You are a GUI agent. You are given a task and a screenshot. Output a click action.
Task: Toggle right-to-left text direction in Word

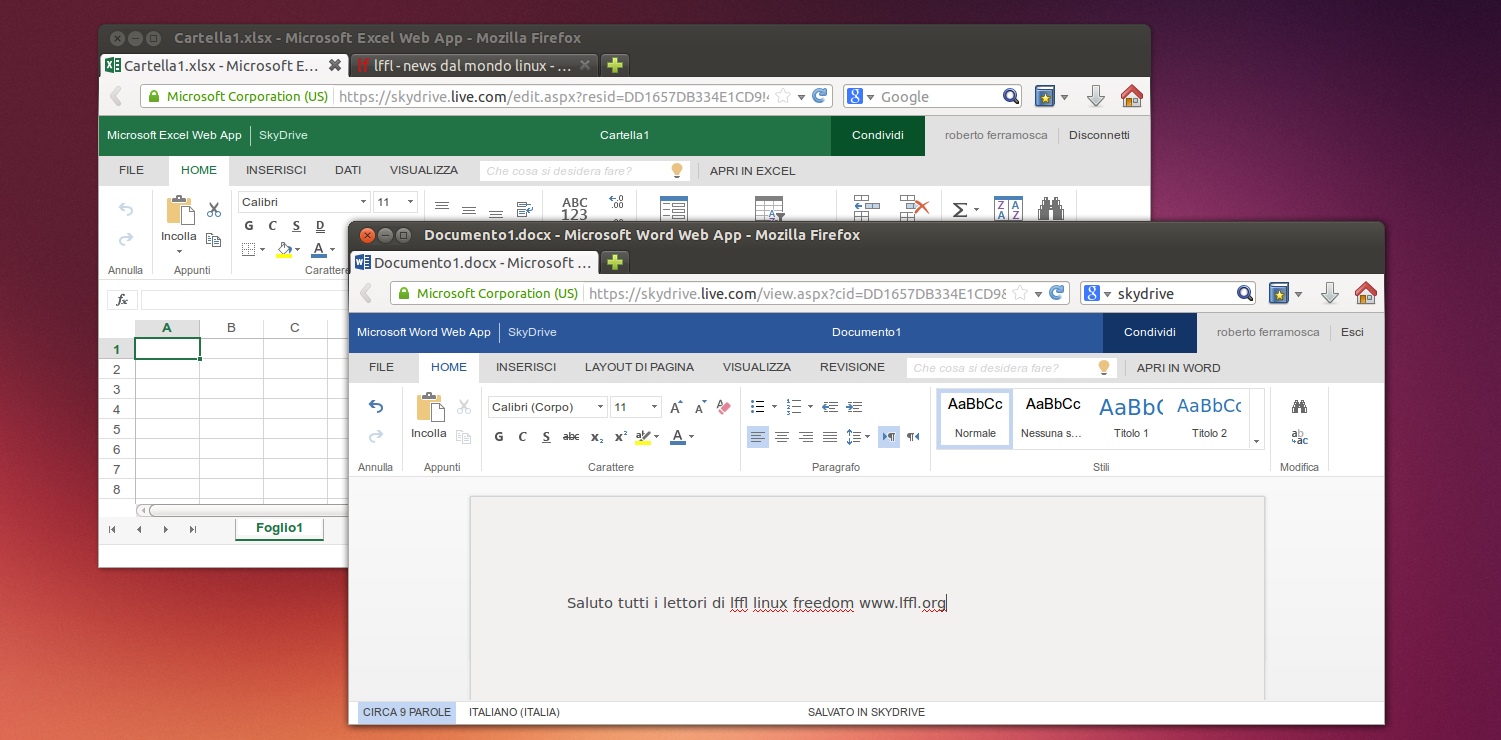pyautogui.click(x=912, y=437)
